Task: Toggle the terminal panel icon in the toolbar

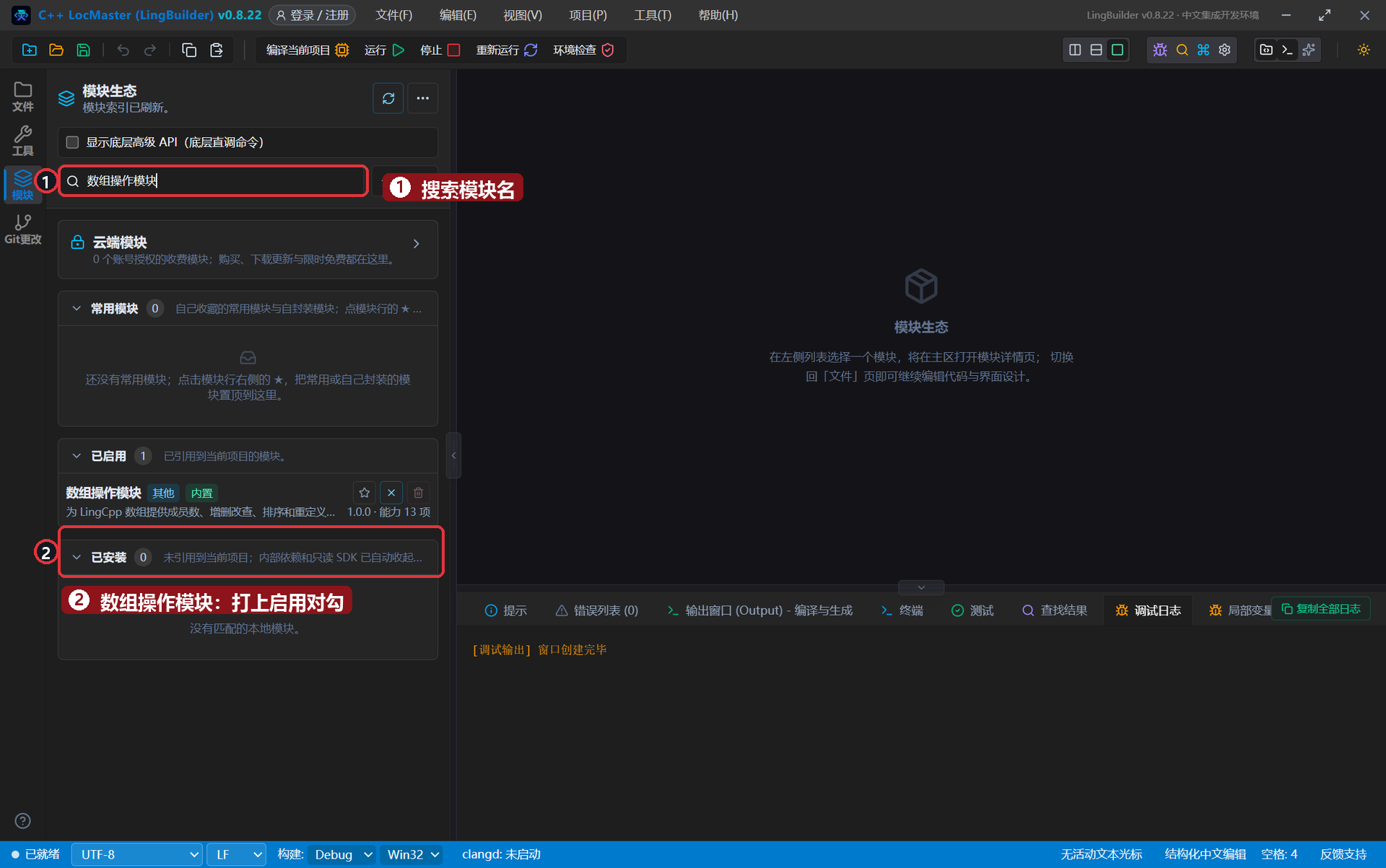Action: point(1287,50)
